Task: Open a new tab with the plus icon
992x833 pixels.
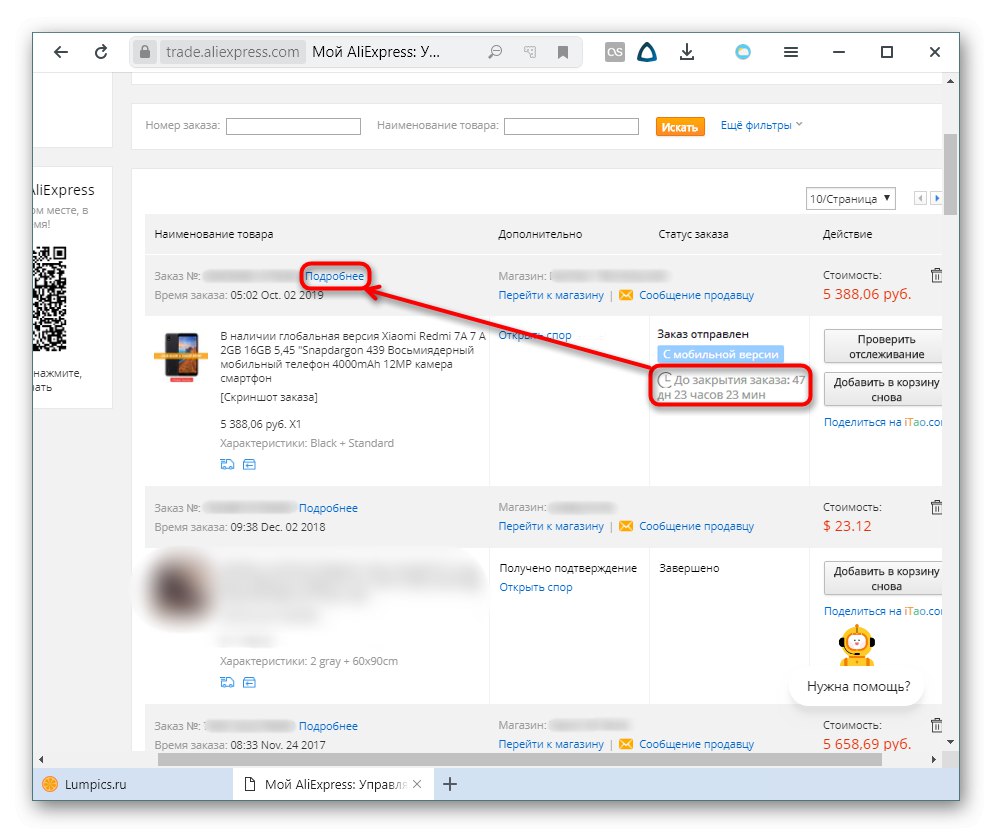Action: pyautogui.click(x=450, y=784)
